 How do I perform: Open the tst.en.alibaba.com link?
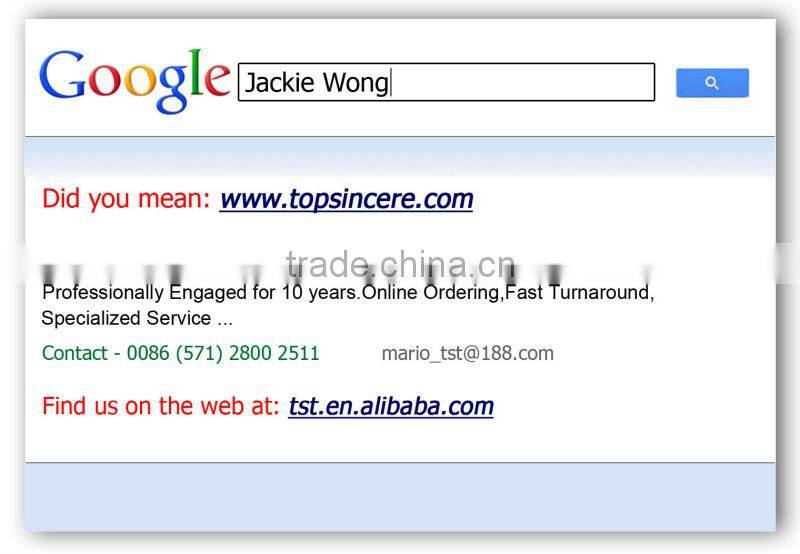coord(391,407)
